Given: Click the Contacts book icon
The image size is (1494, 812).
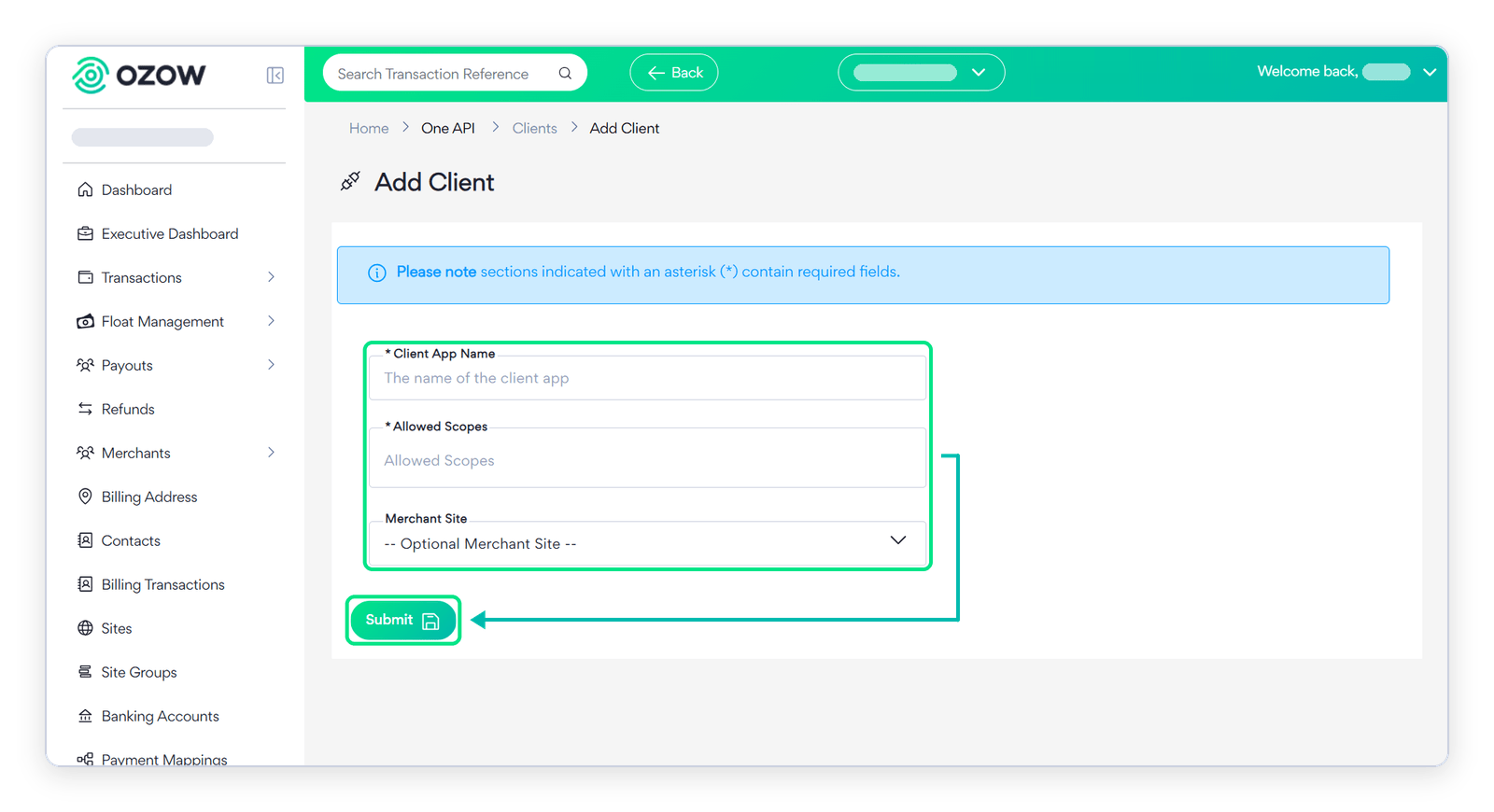Looking at the screenshot, I should (x=85, y=540).
